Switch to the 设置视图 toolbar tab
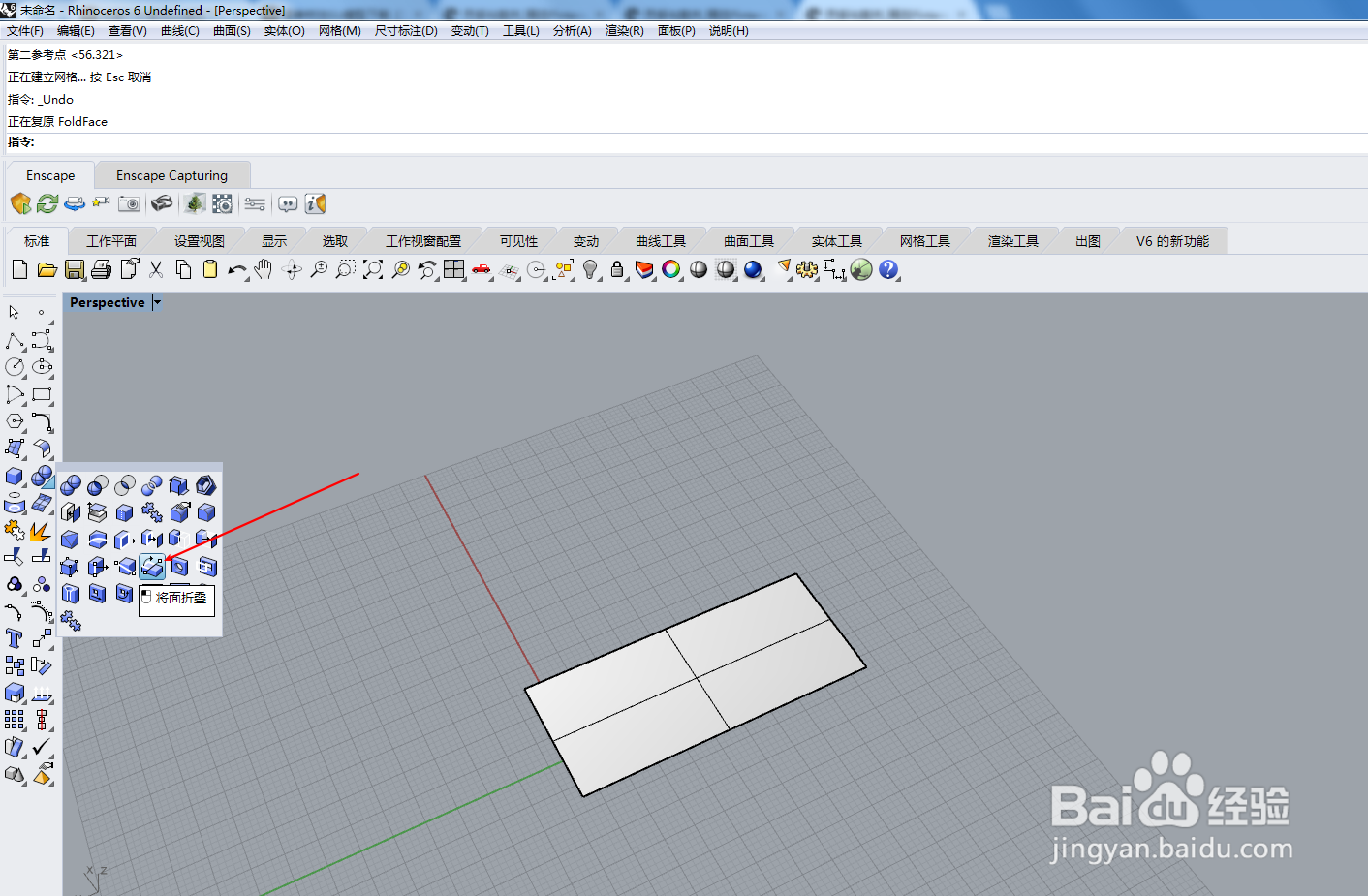Image resolution: width=1368 pixels, height=896 pixels. (x=200, y=241)
